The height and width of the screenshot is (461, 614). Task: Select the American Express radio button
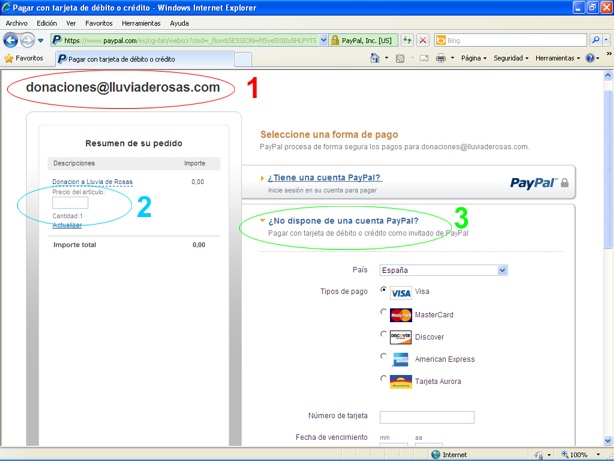point(383,356)
